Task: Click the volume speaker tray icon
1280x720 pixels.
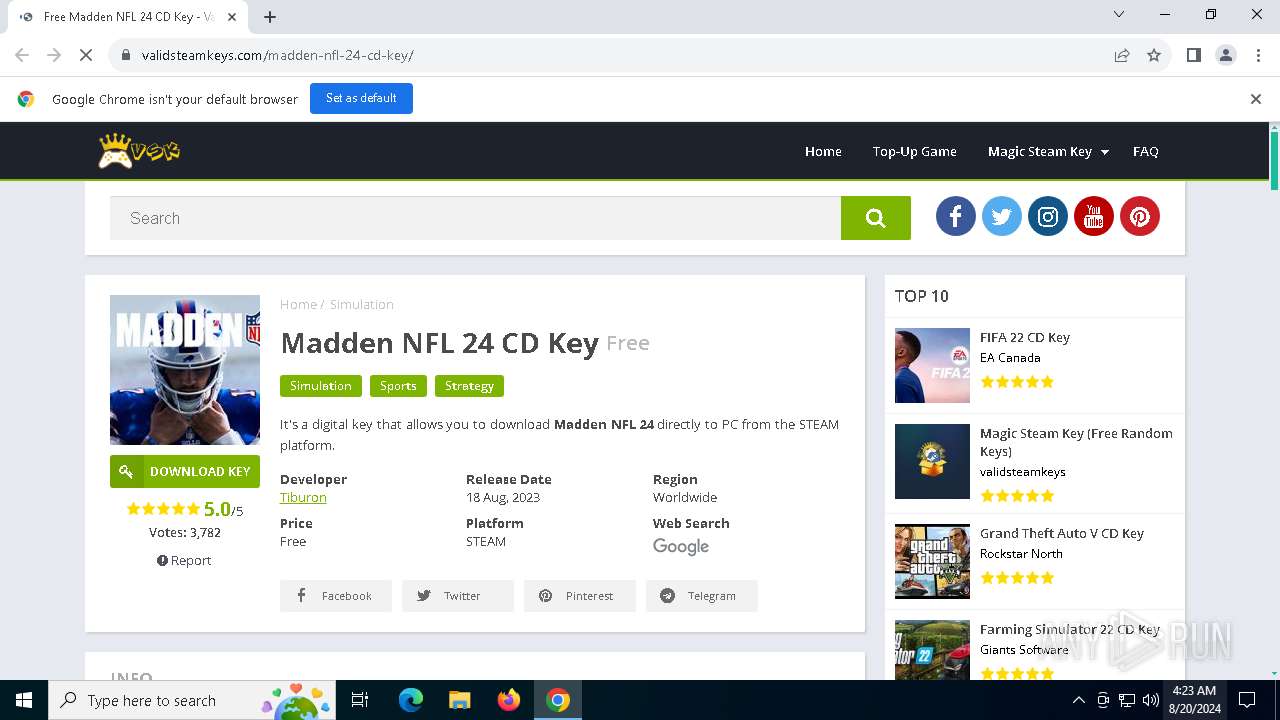Action: click(x=1151, y=700)
